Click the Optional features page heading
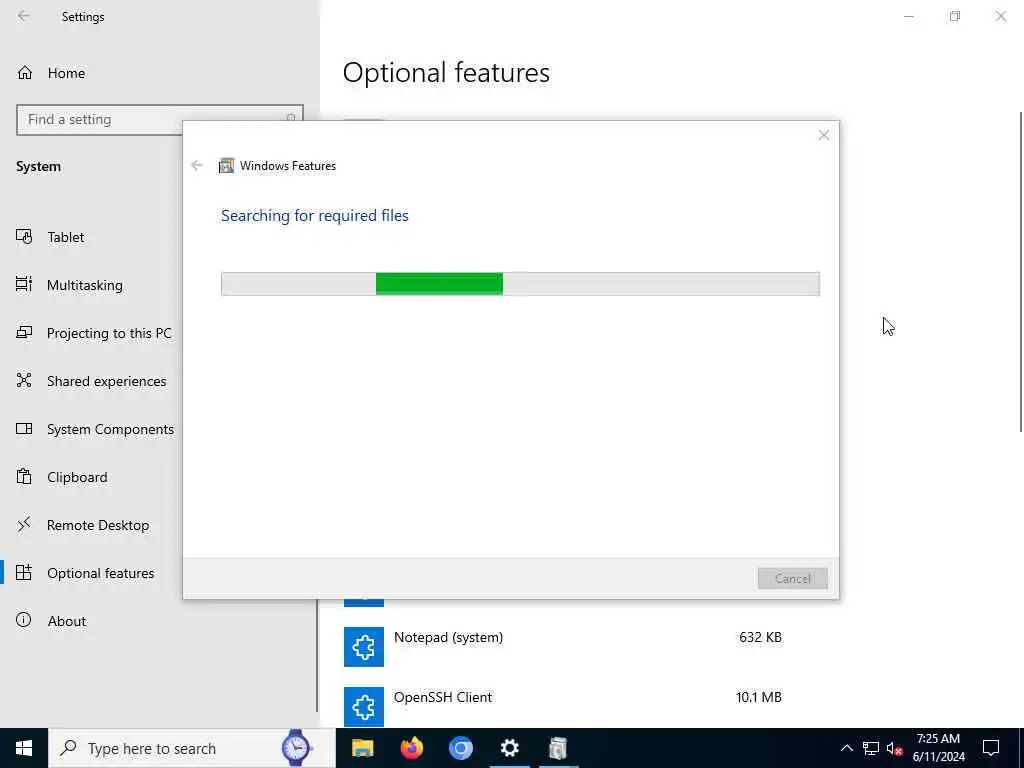 (446, 72)
